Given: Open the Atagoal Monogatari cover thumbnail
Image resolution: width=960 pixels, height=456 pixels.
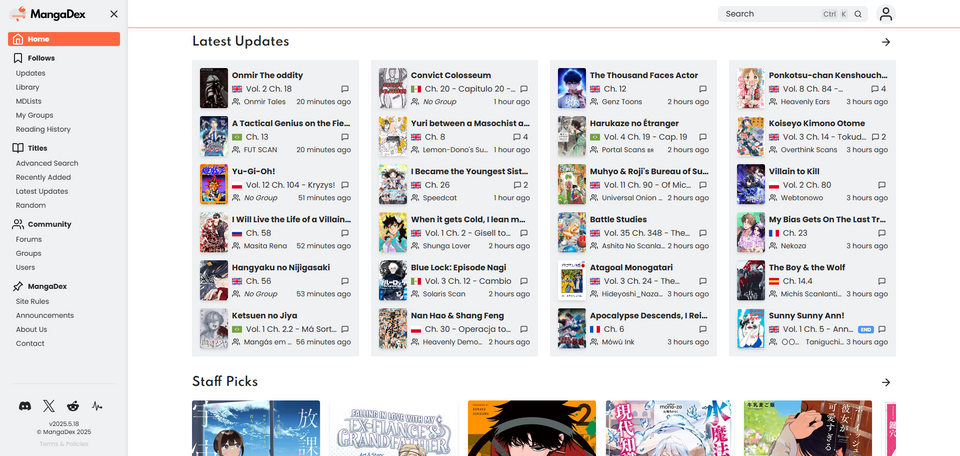Looking at the screenshot, I should coord(572,280).
